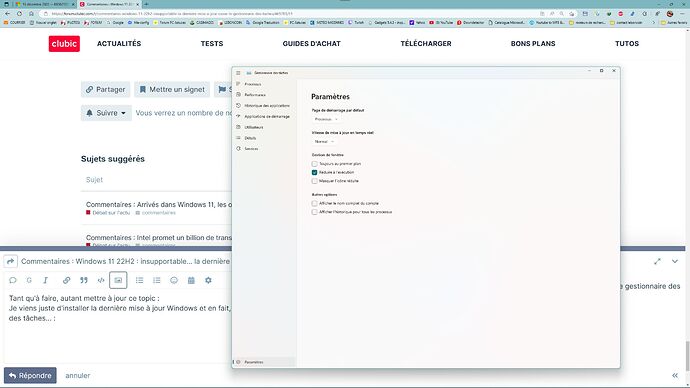Click annuler to cancel the reply

(77, 376)
